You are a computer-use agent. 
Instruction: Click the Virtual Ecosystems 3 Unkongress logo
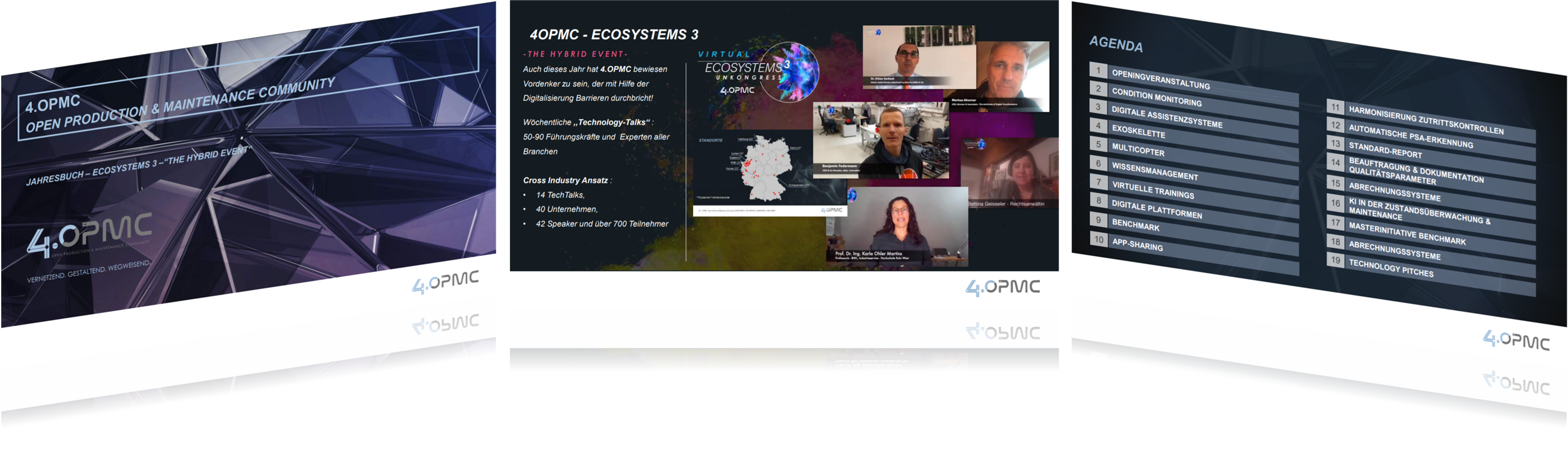759,73
